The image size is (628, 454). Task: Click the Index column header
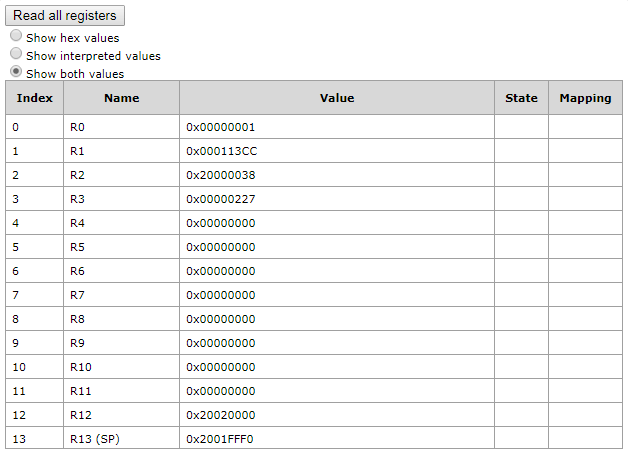tap(35, 98)
